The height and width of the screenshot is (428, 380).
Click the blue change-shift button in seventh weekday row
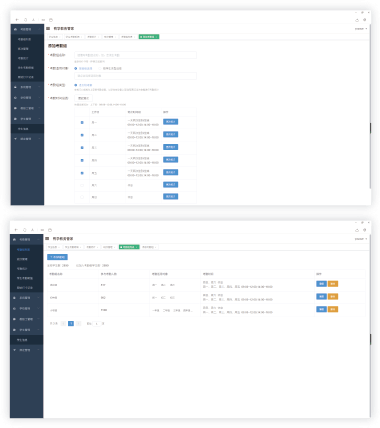pos(170,197)
